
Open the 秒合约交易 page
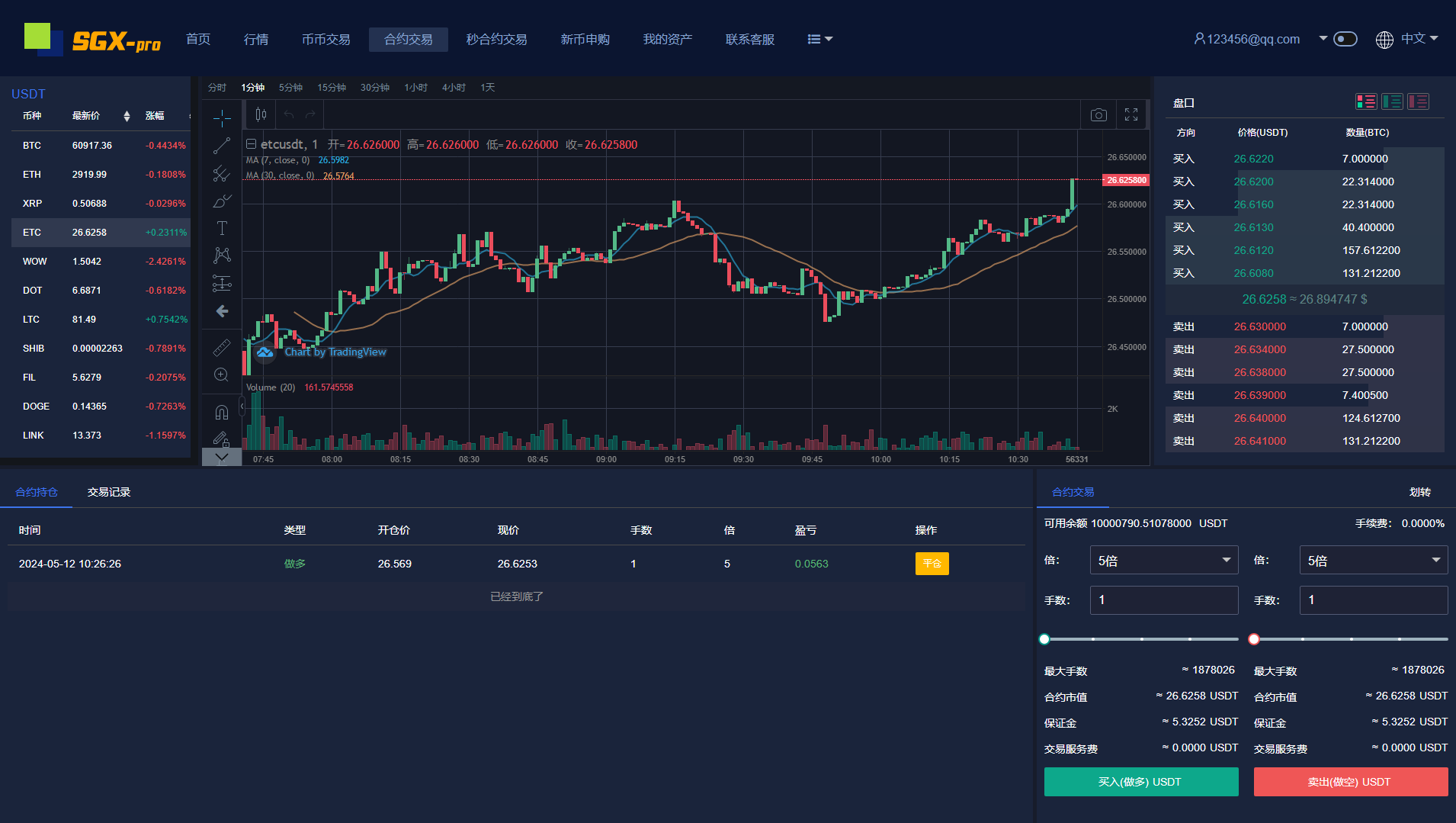497,39
